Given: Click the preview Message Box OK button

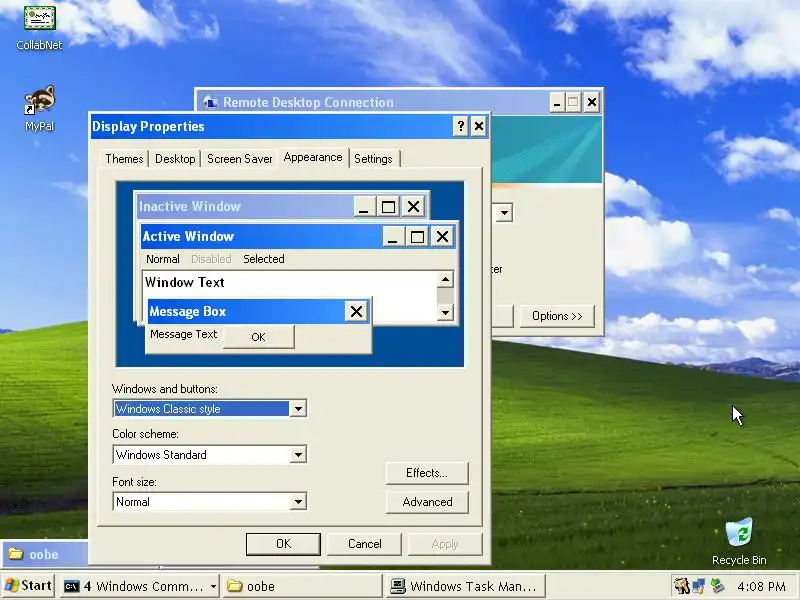Looking at the screenshot, I should (x=258, y=337).
